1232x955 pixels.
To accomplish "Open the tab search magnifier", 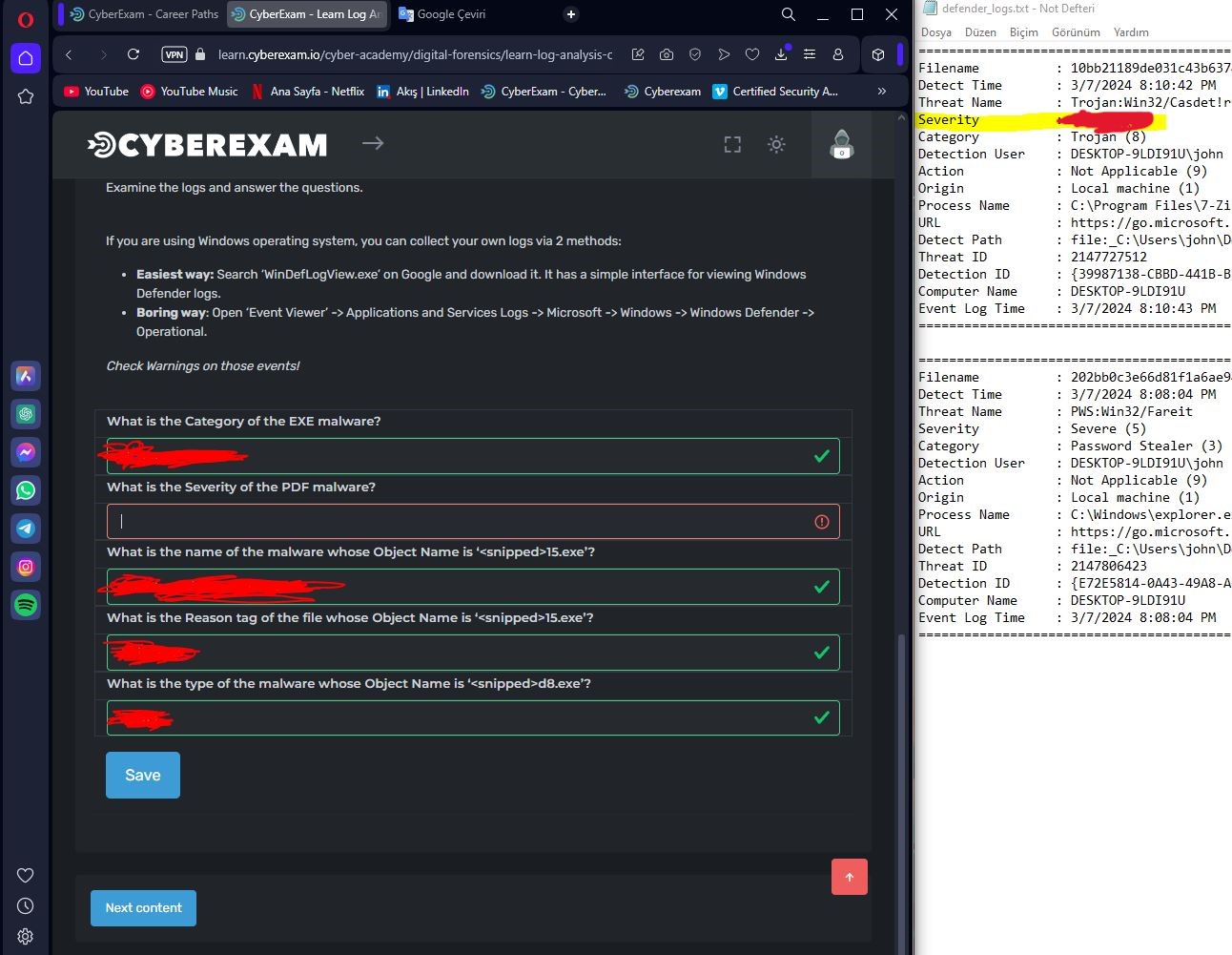I will [x=788, y=14].
